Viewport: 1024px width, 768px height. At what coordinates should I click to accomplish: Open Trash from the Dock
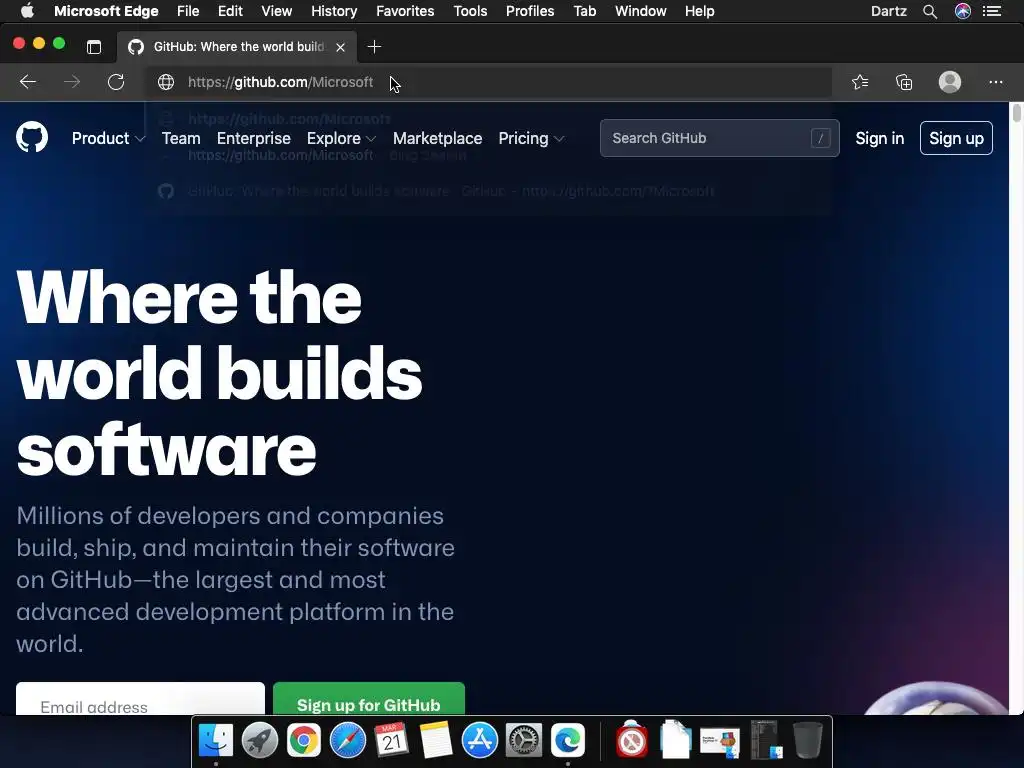808,740
